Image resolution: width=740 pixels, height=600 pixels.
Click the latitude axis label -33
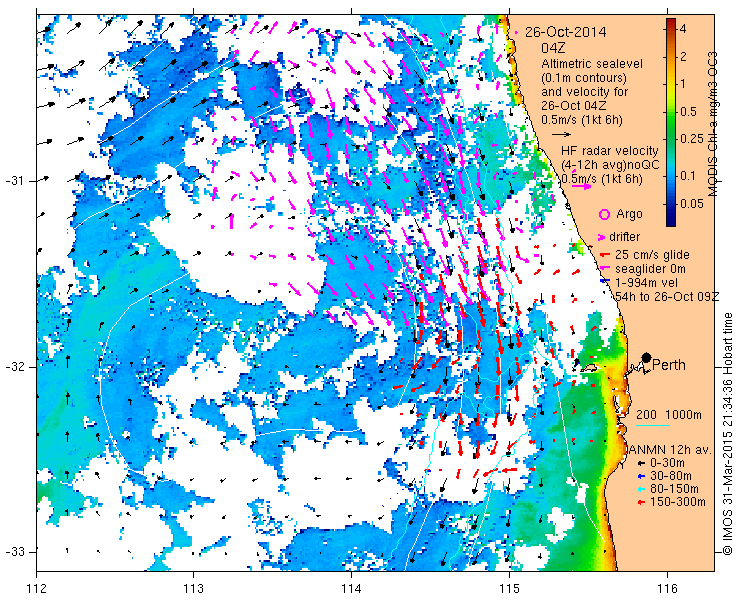(x=14, y=551)
